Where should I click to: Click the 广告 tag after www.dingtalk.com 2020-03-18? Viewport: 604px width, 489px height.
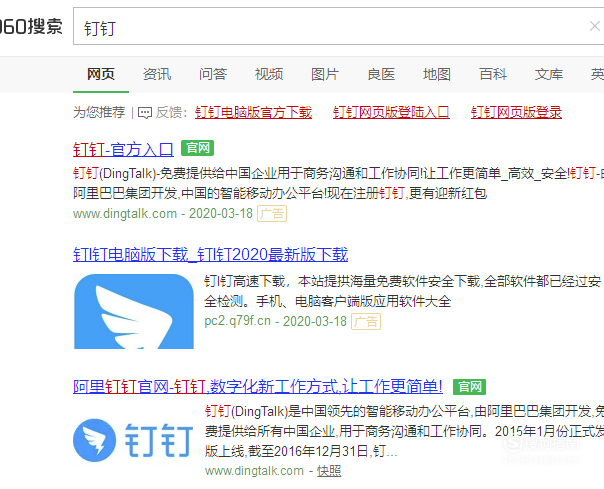click(x=272, y=213)
